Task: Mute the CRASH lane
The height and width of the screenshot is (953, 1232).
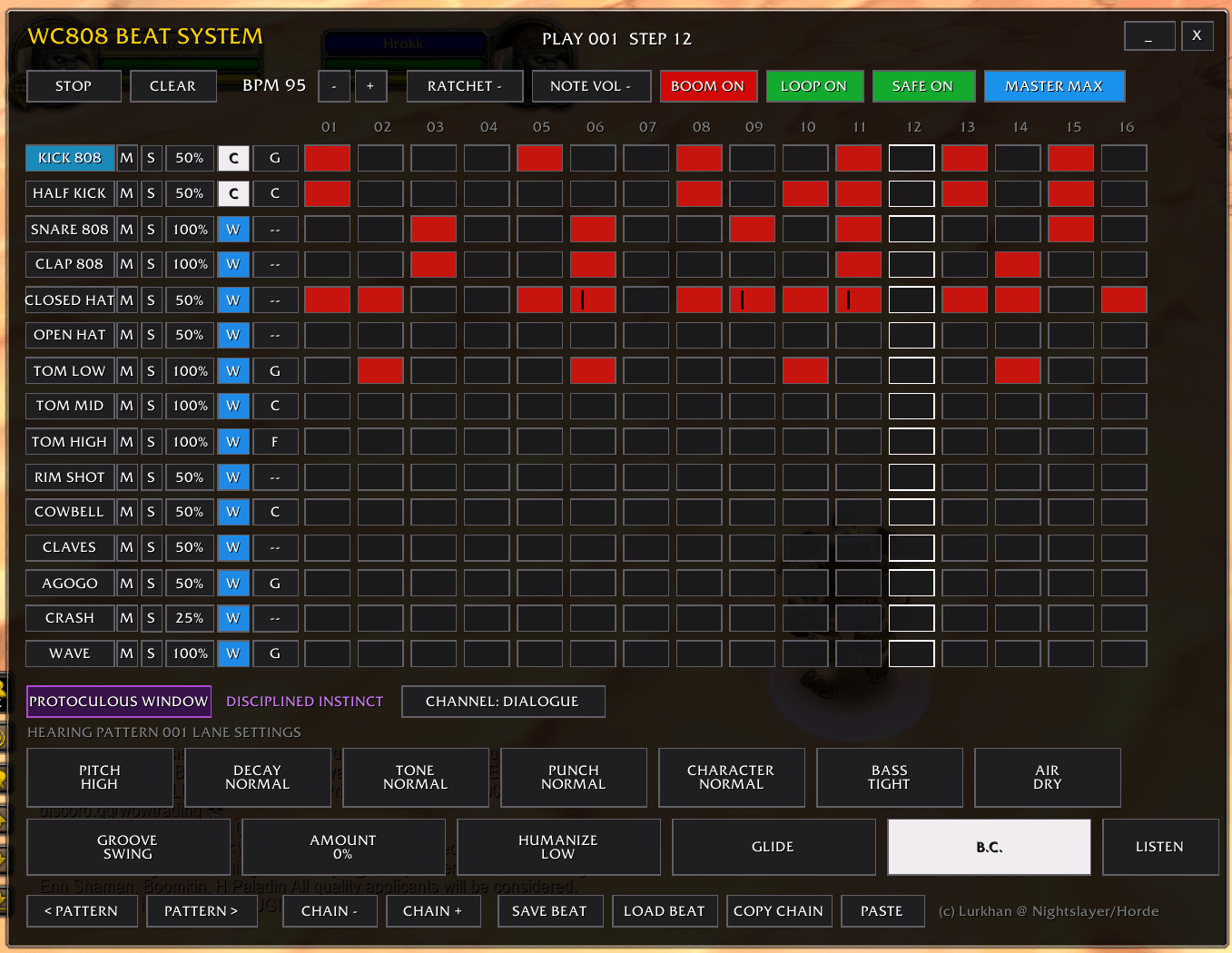Action: [x=127, y=618]
